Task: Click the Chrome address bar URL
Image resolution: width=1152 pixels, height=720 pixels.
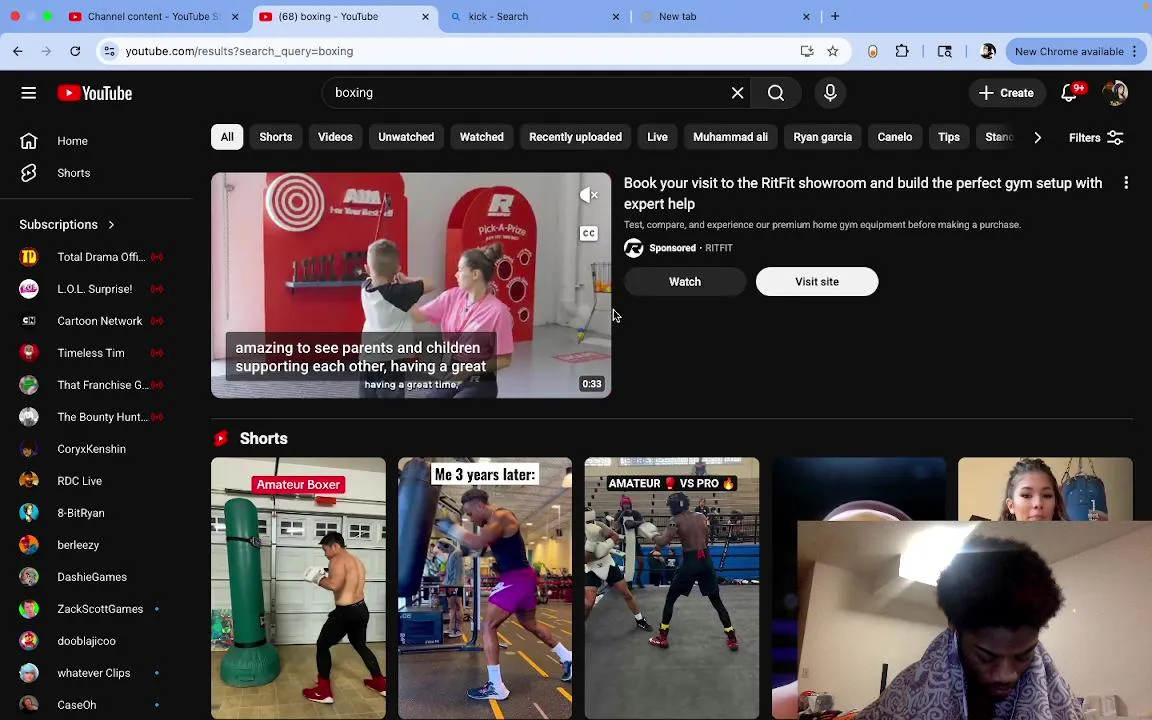Action: 240,51
